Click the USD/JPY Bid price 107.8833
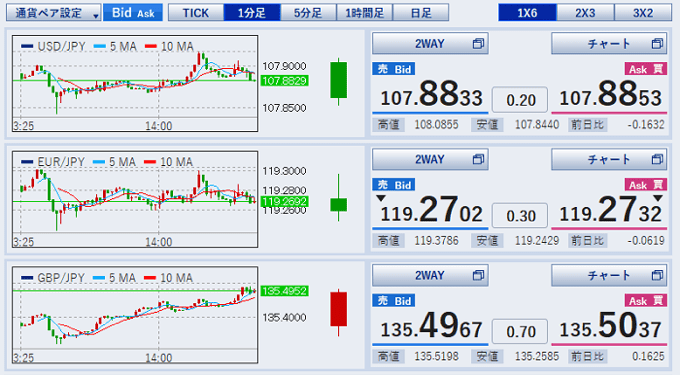Image resolution: width=680 pixels, height=375 pixels. tap(431, 95)
